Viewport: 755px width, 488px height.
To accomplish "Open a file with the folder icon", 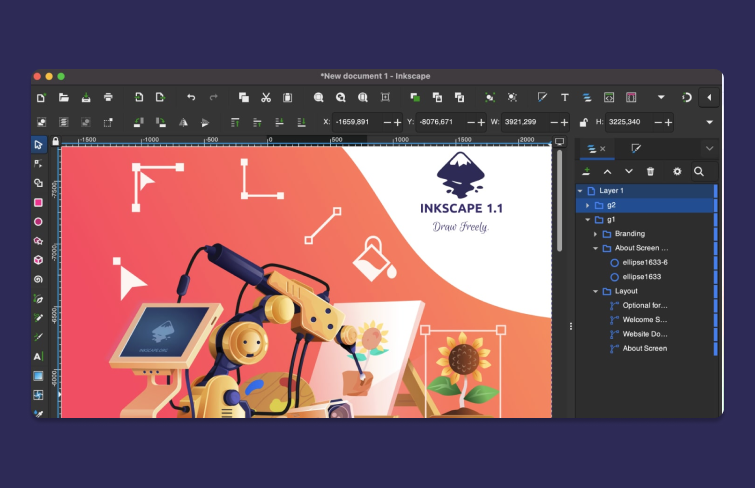I will click(x=64, y=98).
